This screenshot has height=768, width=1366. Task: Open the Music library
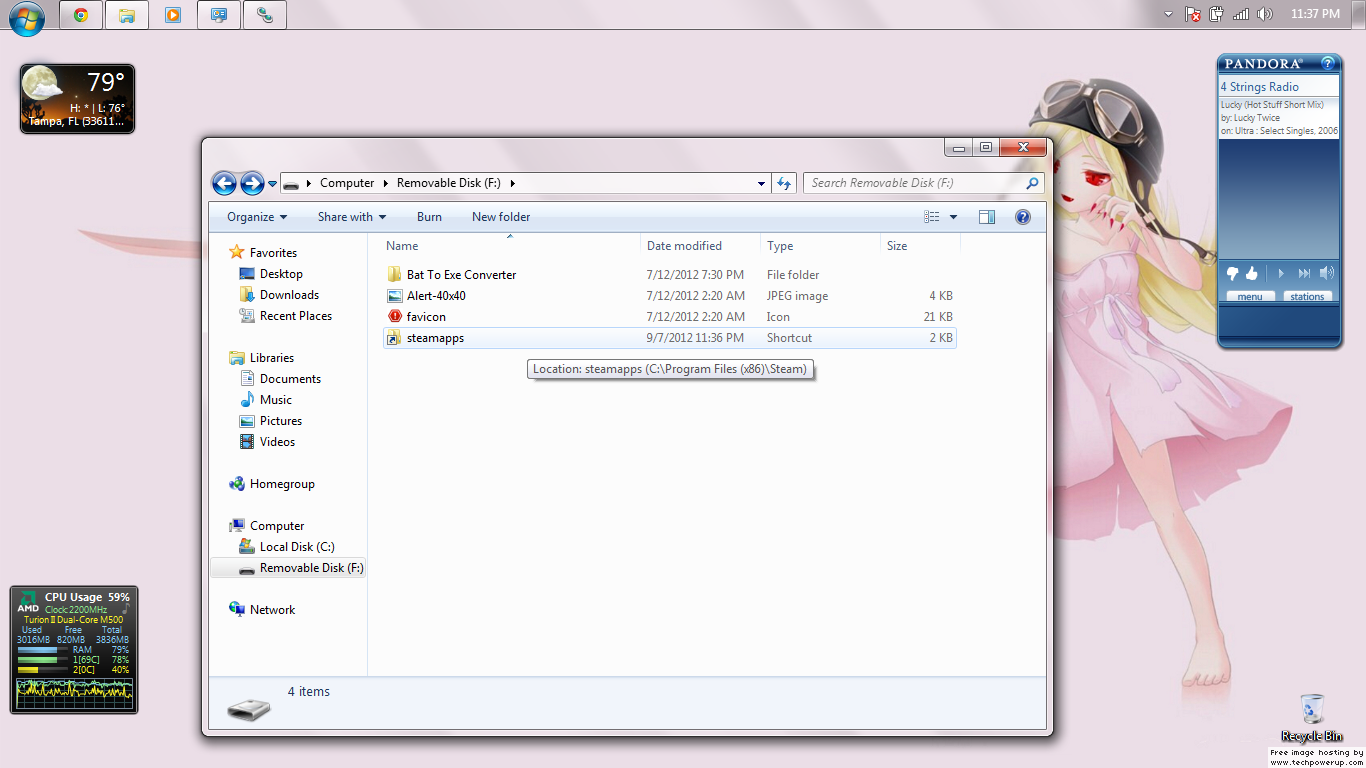pyautogui.click(x=276, y=400)
